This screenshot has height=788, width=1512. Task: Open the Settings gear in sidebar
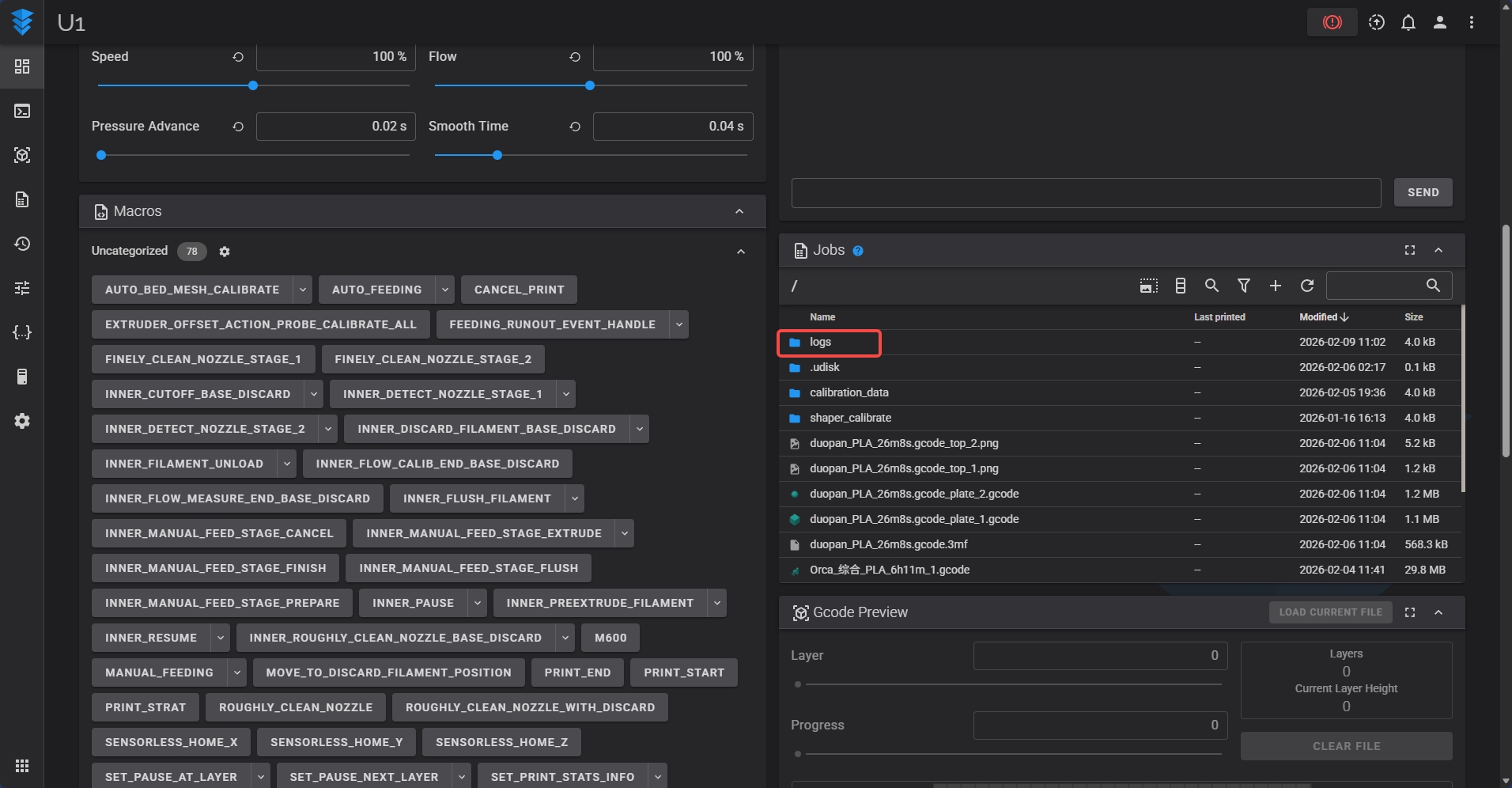[x=22, y=421]
